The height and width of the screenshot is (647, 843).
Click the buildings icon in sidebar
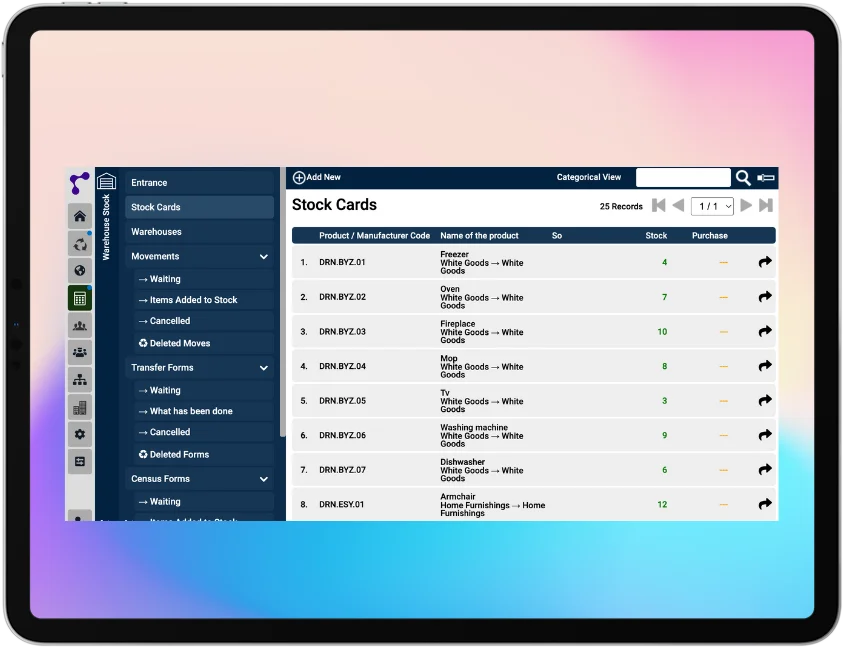click(x=80, y=407)
